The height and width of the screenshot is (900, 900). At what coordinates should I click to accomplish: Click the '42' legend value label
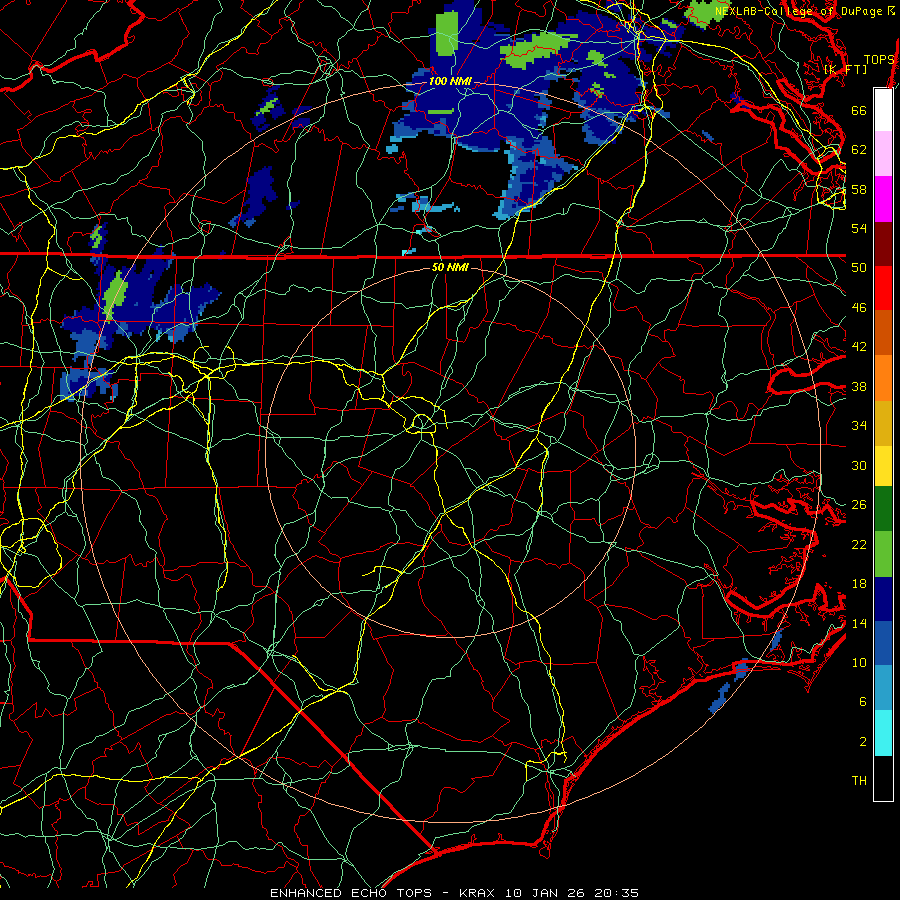click(859, 347)
